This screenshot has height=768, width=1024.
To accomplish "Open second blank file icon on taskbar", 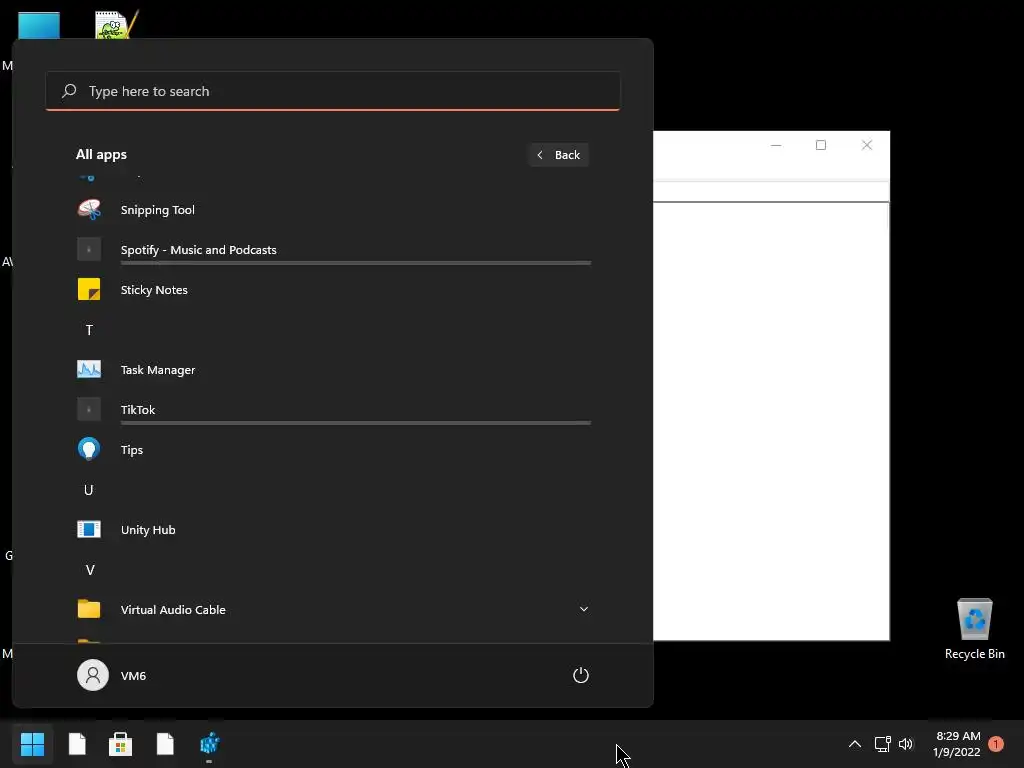I will point(165,743).
